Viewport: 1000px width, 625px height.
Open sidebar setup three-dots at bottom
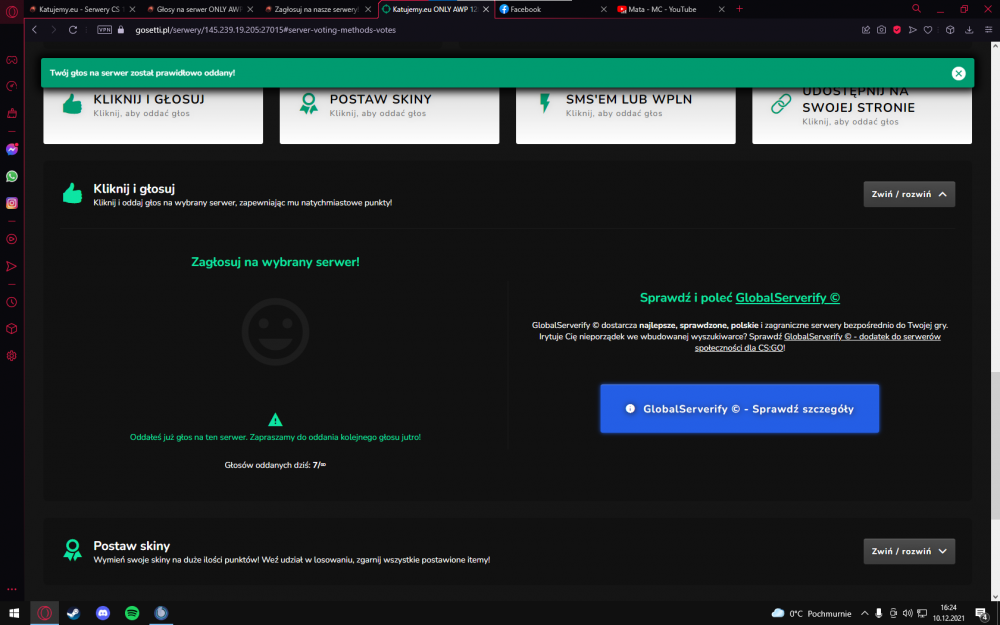pyautogui.click(x=11, y=589)
